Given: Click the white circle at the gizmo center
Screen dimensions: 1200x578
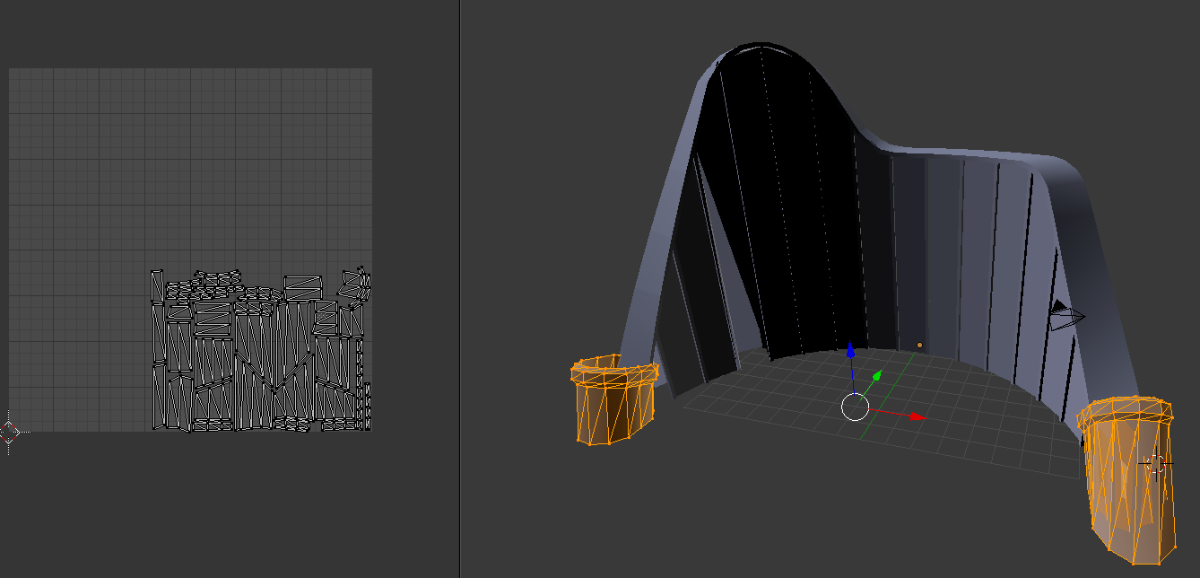Looking at the screenshot, I should (x=854, y=406).
